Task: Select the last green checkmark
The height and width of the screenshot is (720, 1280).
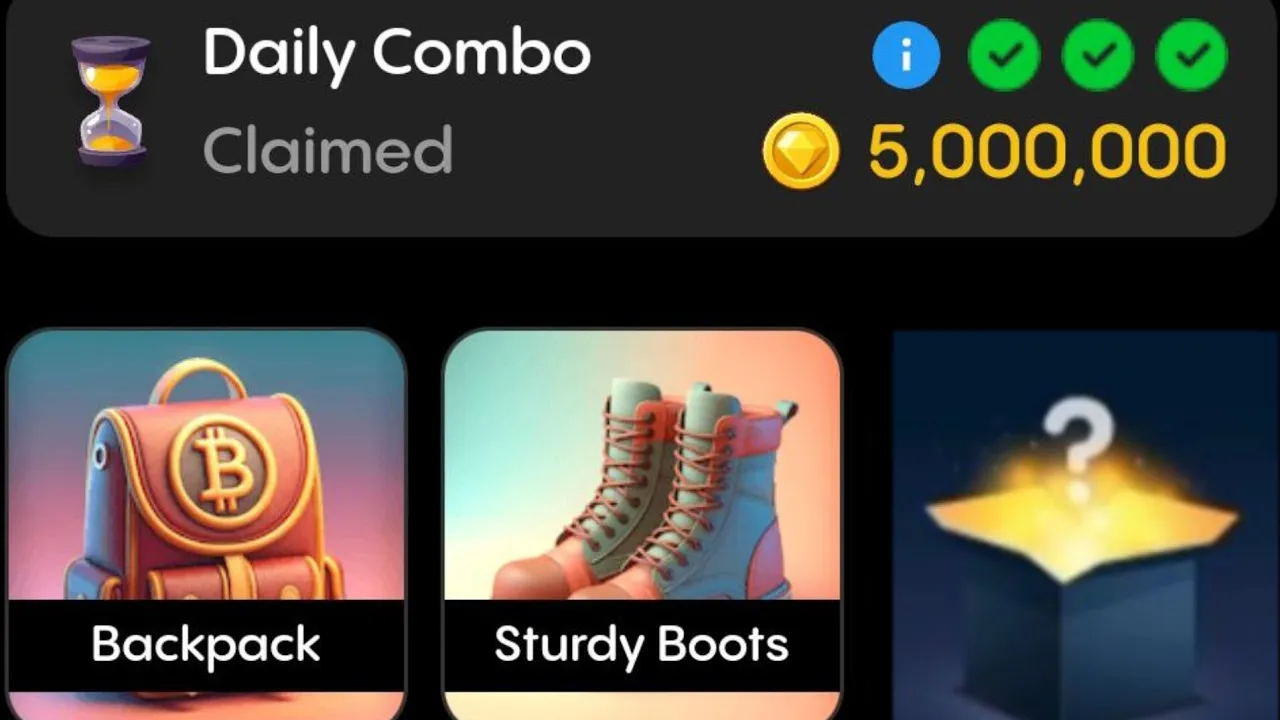Action: pos(1192,56)
